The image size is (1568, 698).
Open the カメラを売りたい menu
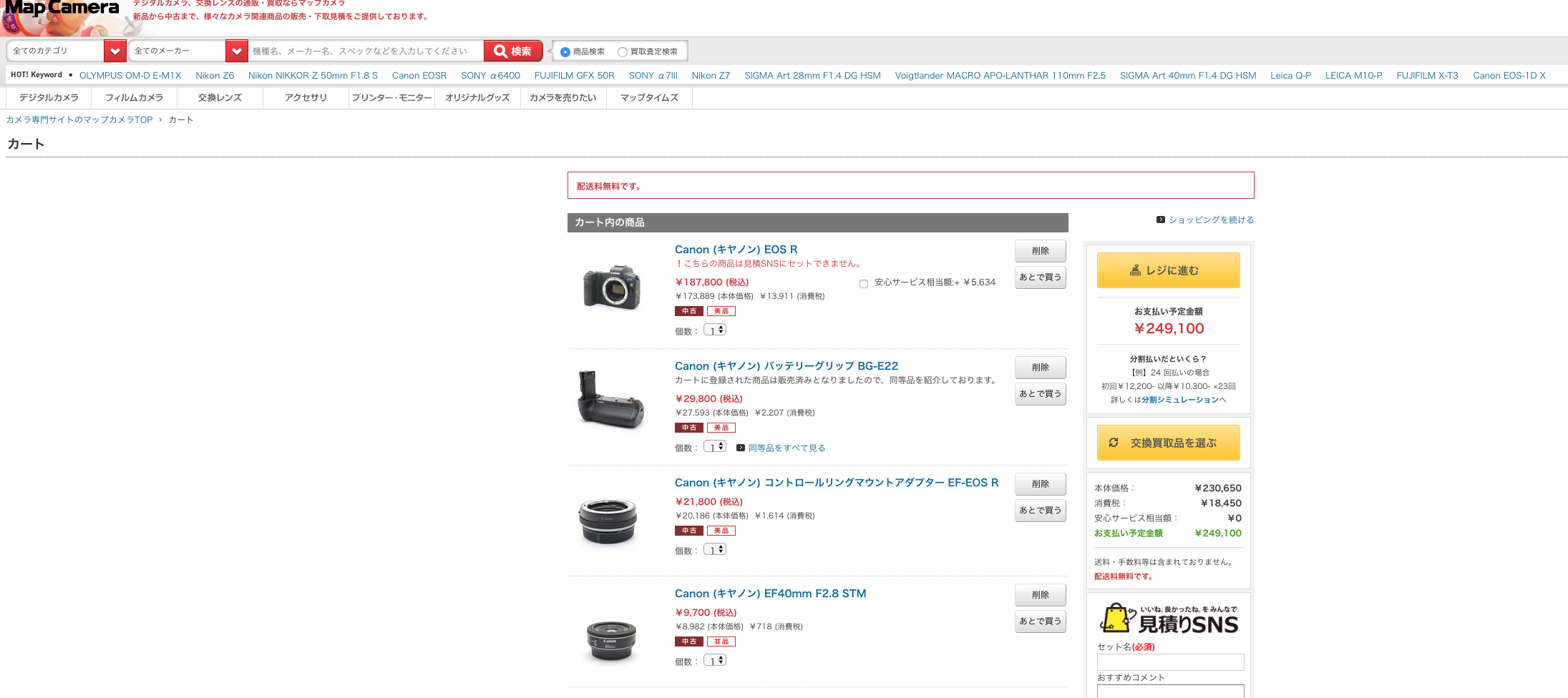[x=563, y=98]
